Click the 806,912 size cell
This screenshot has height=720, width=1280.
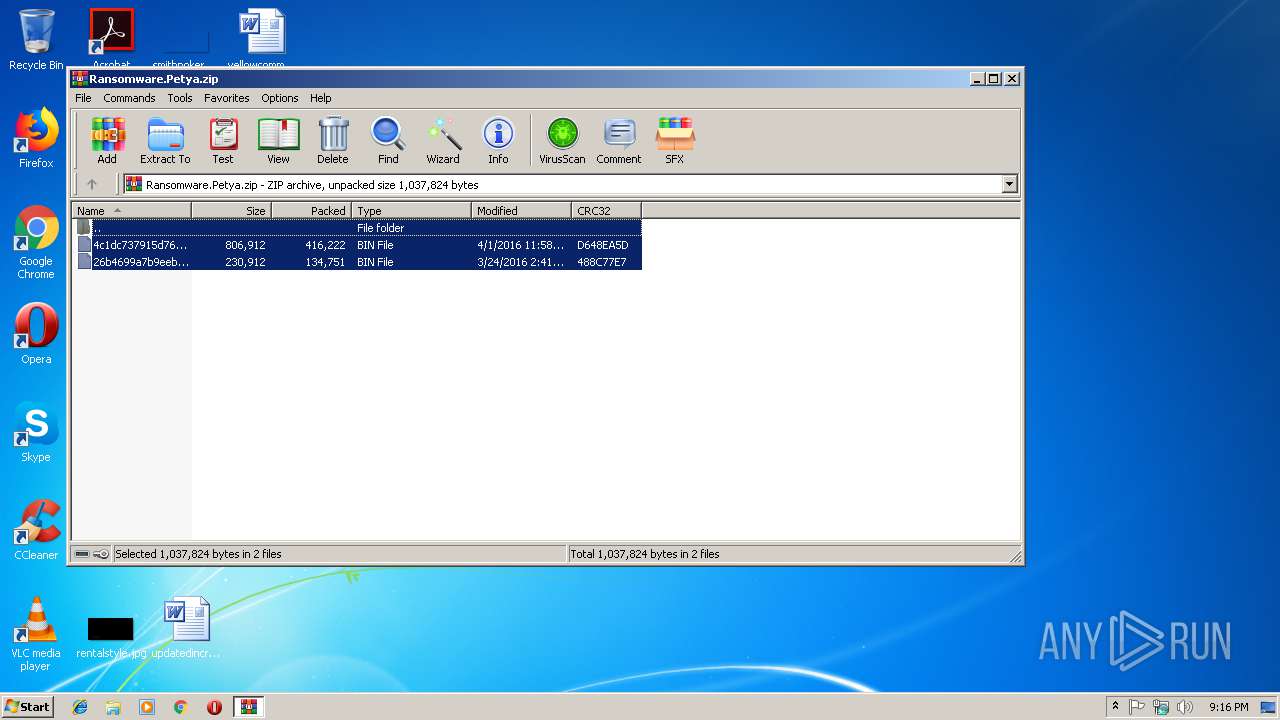245,245
